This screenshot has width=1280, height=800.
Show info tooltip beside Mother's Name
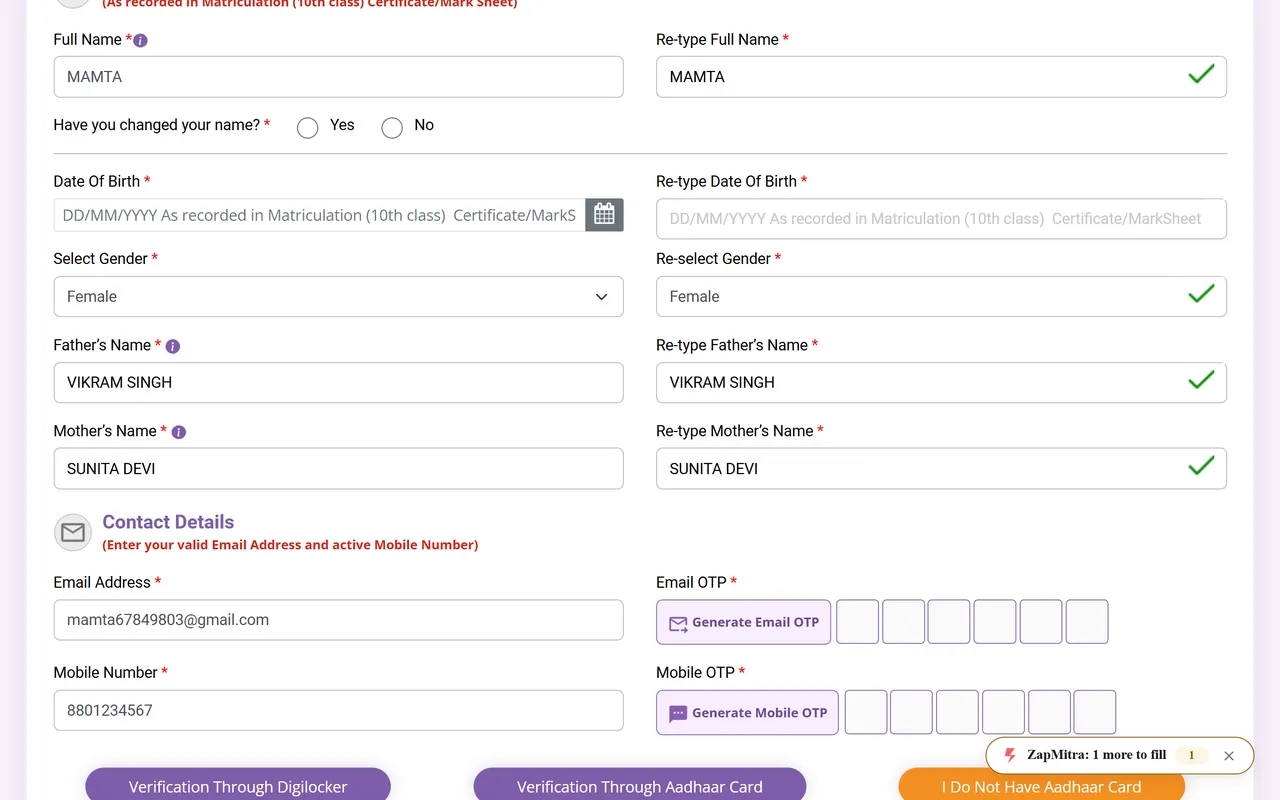point(179,432)
